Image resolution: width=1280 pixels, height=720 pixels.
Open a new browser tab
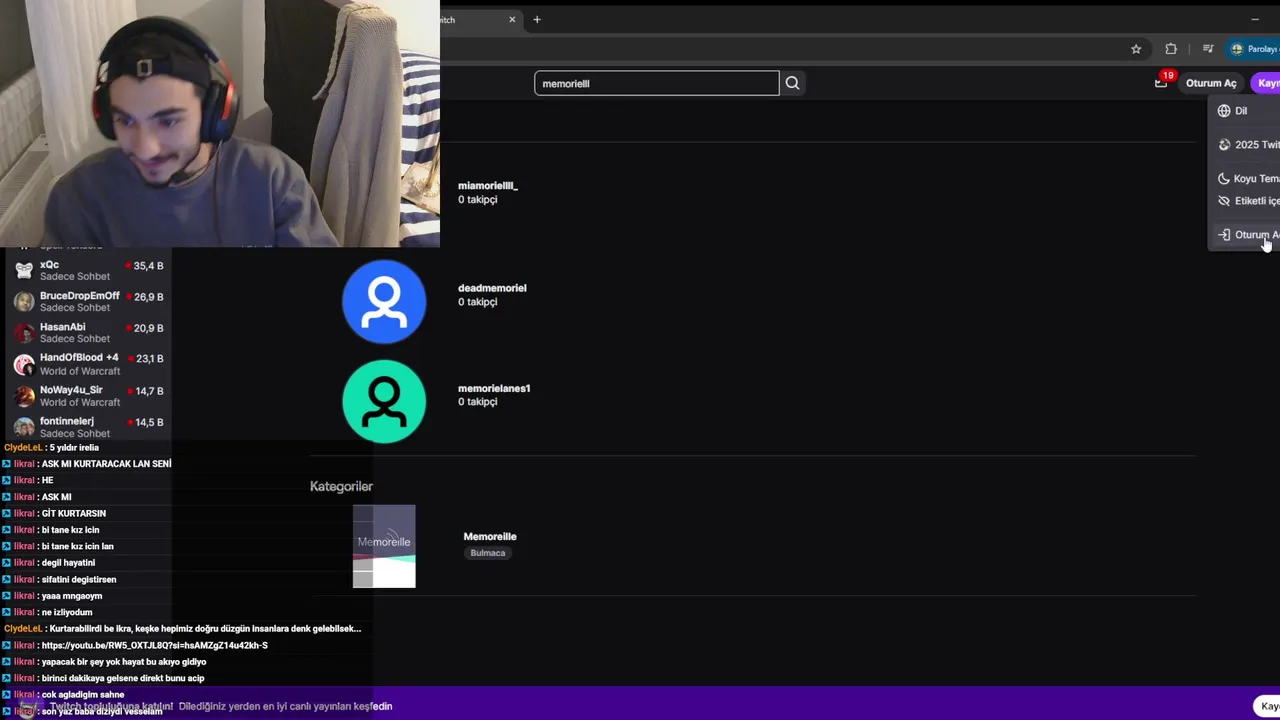click(537, 20)
